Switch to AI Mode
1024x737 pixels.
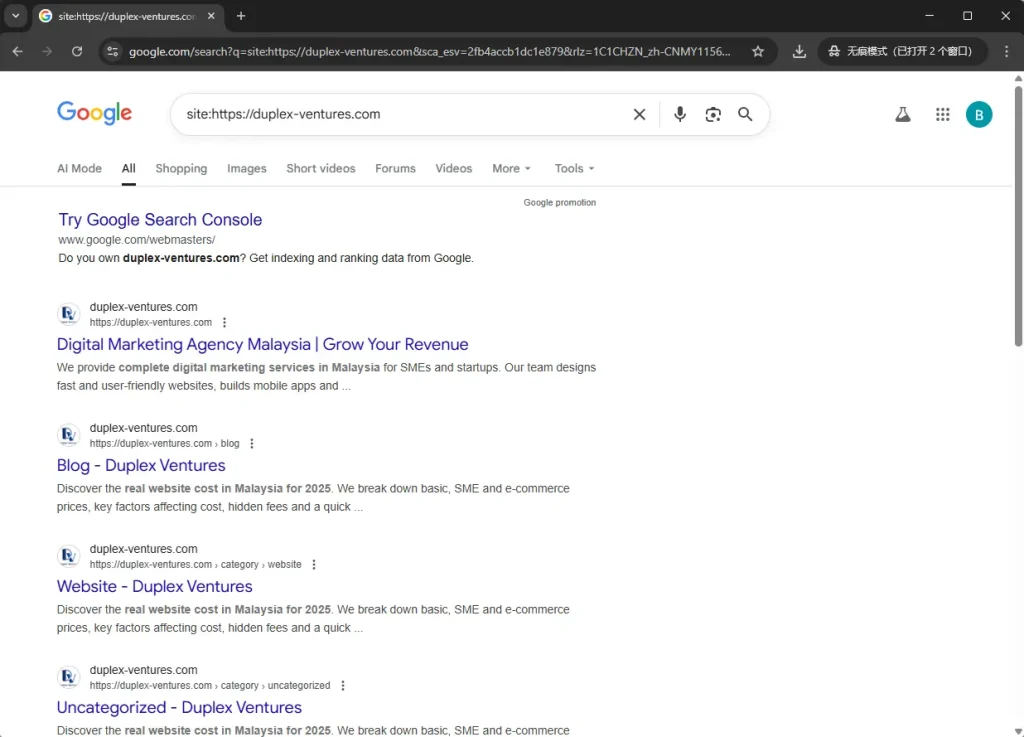pos(79,168)
